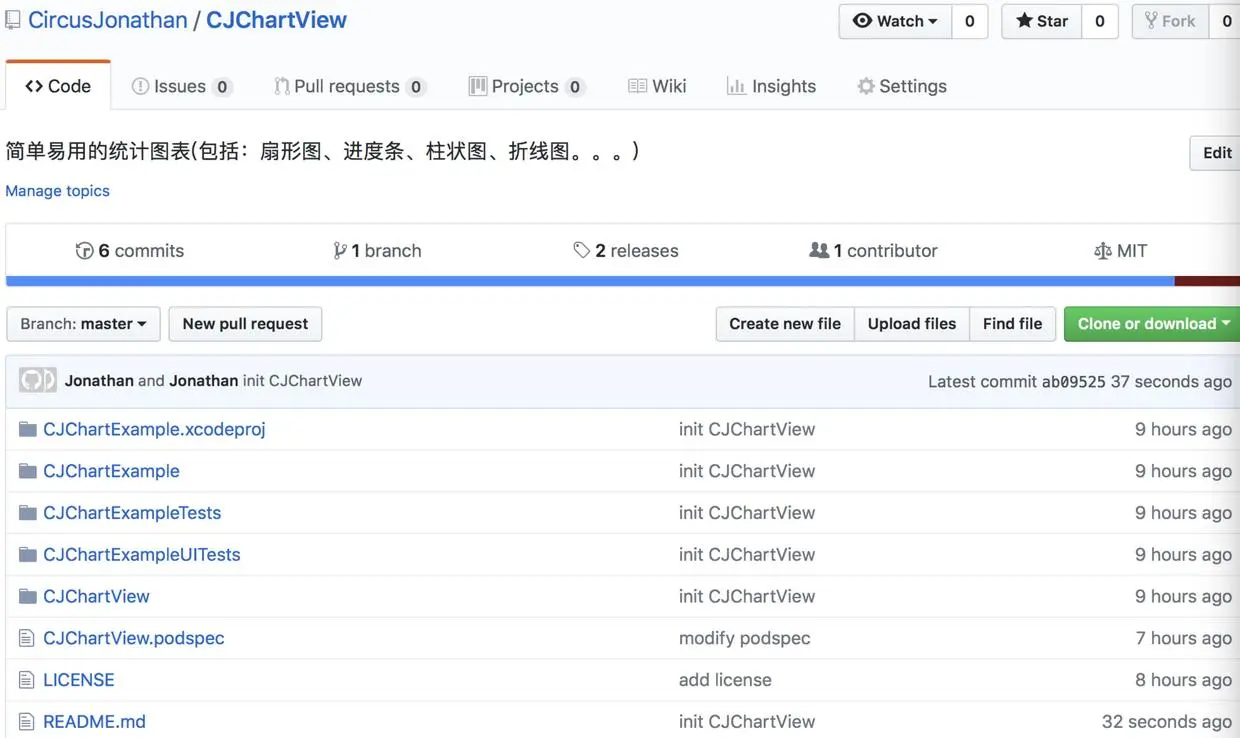Image resolution: width=1240 pixels, height=738 pixels.
Task: Open the Manage topics link
Action: tap(57, 190)
